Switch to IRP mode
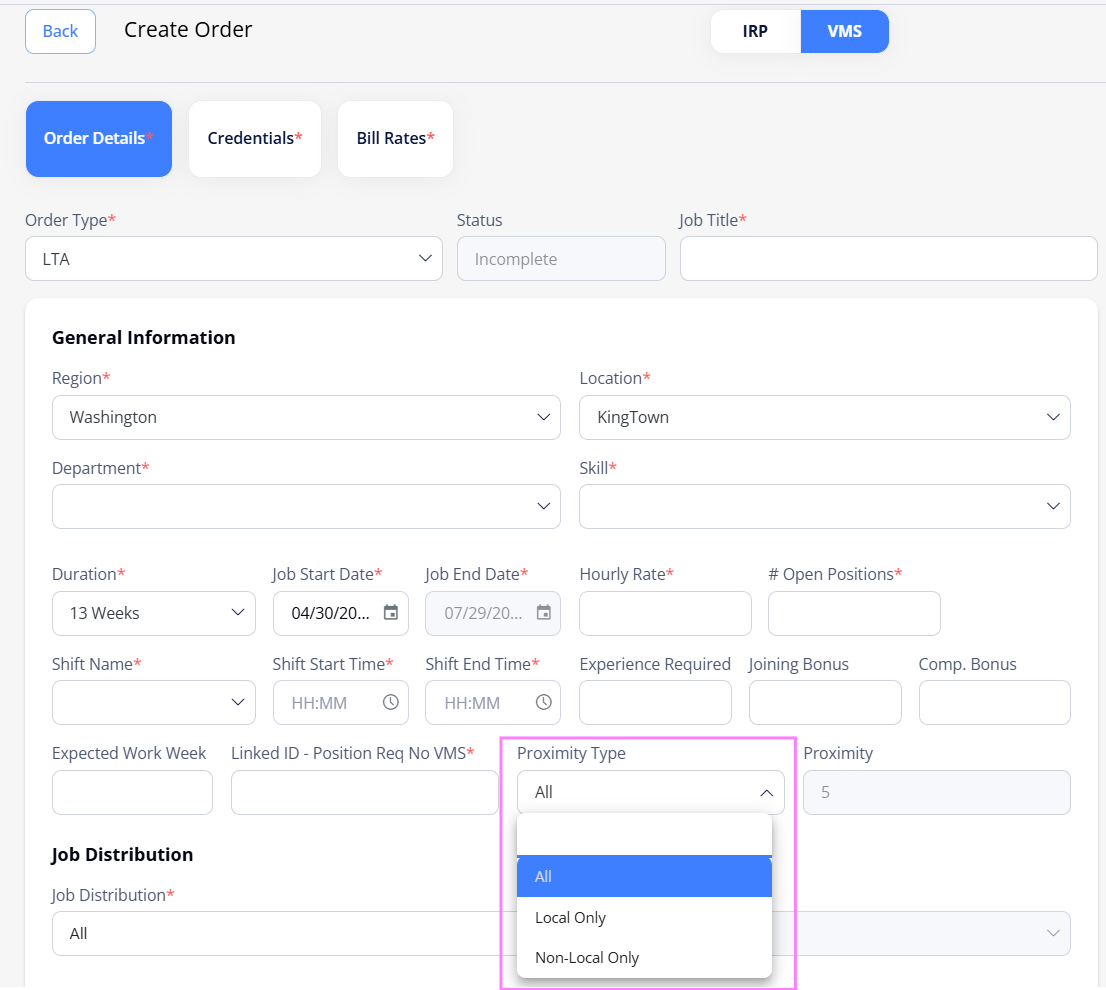 point(755,31)
